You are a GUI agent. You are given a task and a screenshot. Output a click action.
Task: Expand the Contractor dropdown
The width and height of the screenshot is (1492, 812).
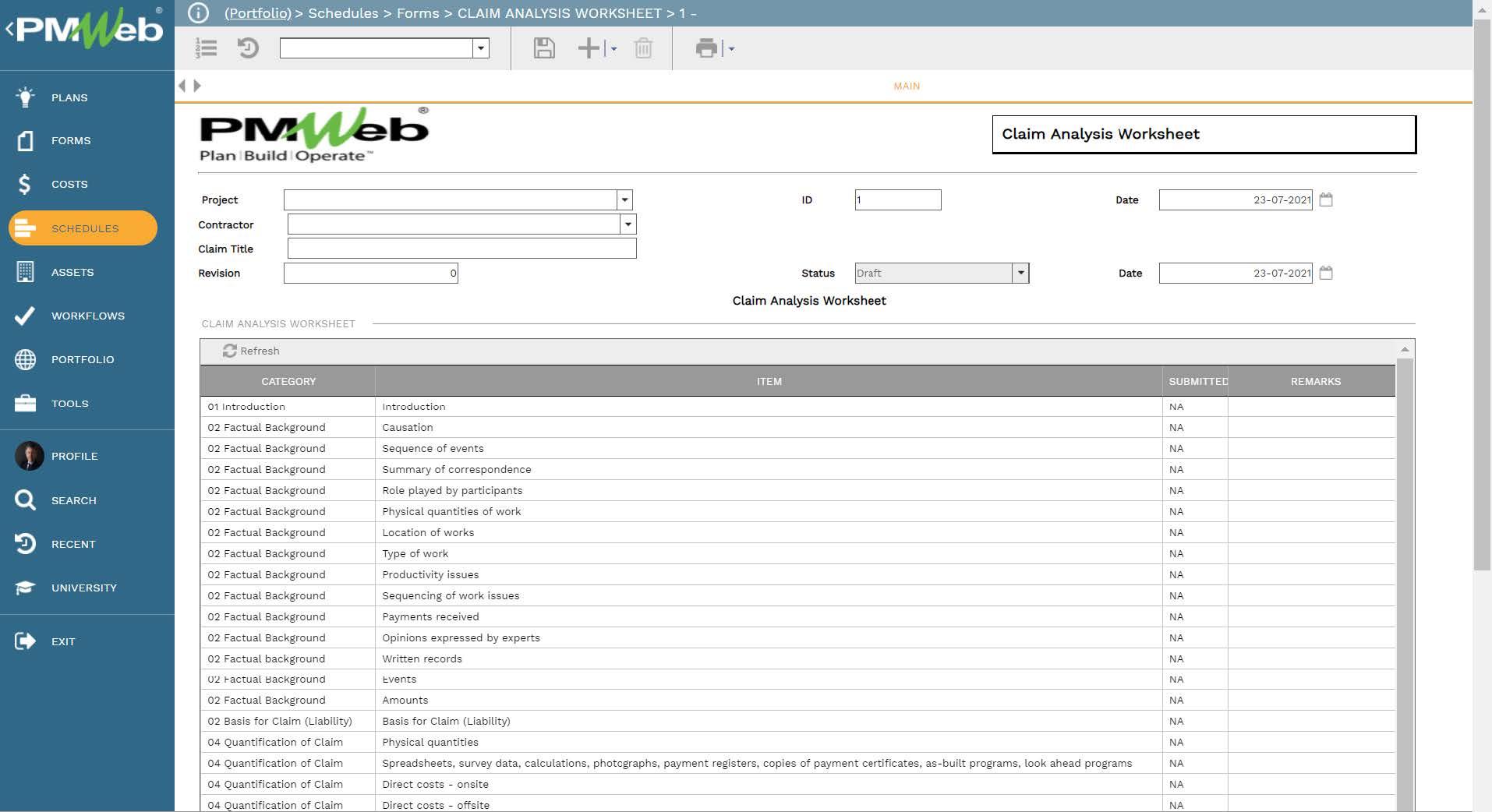pos(628,224)
